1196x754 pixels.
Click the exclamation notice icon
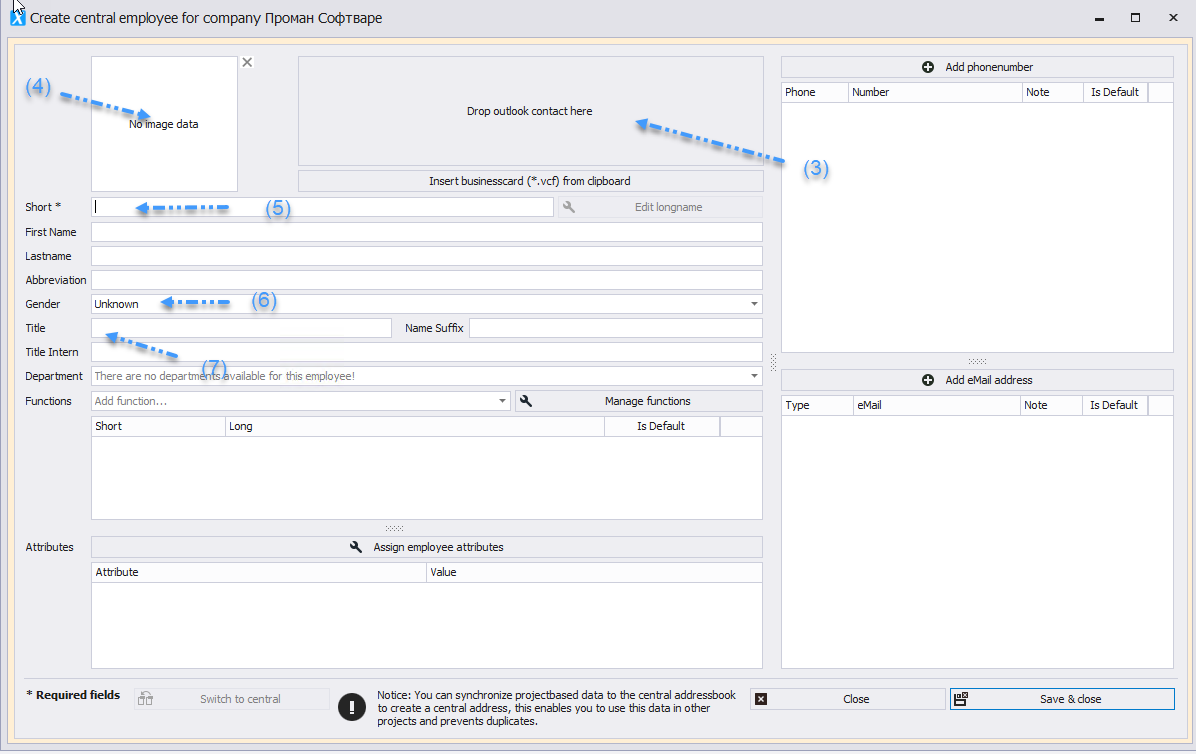click(x=352, y=707)
